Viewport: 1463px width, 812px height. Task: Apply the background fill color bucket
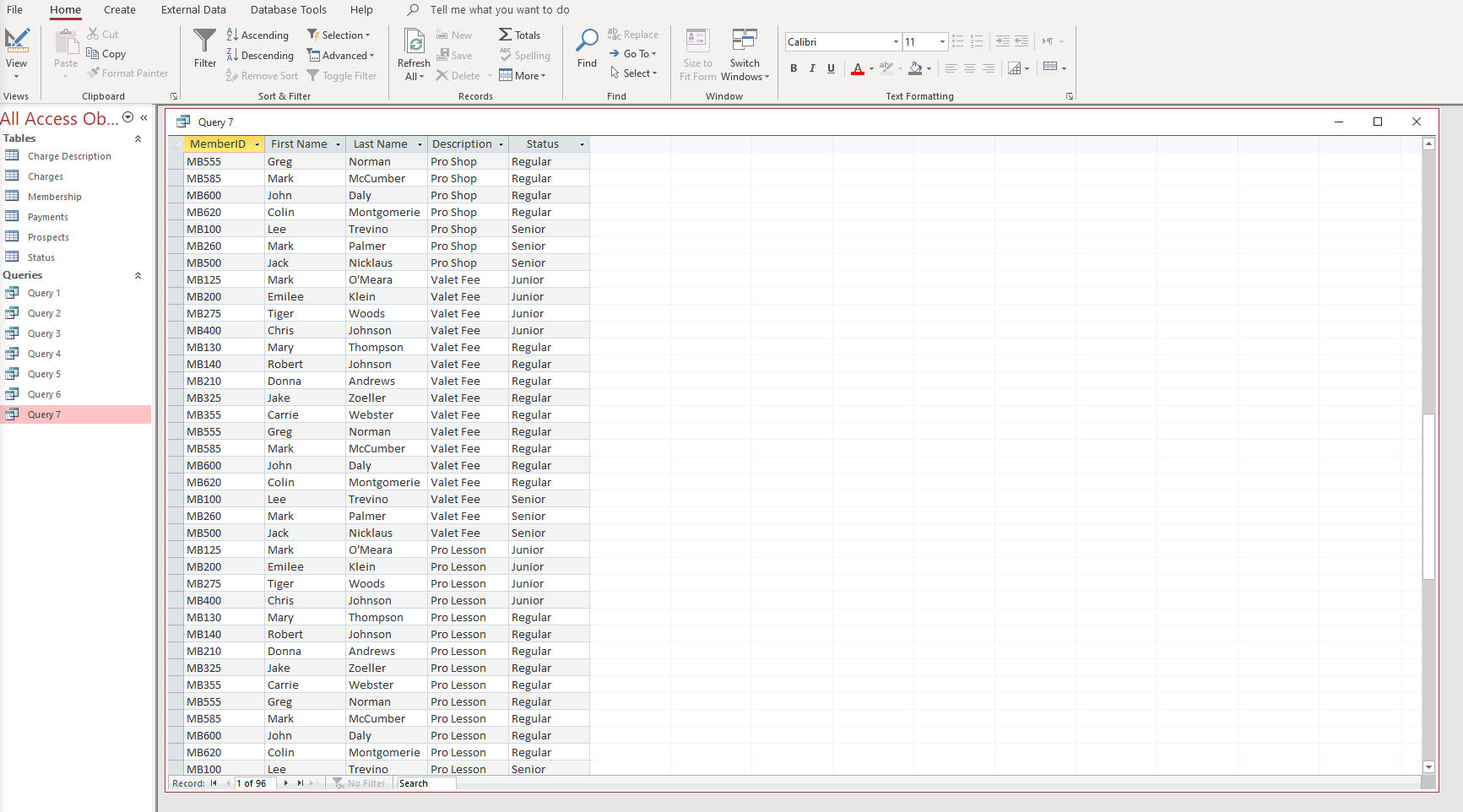click(x=916, y=68)
